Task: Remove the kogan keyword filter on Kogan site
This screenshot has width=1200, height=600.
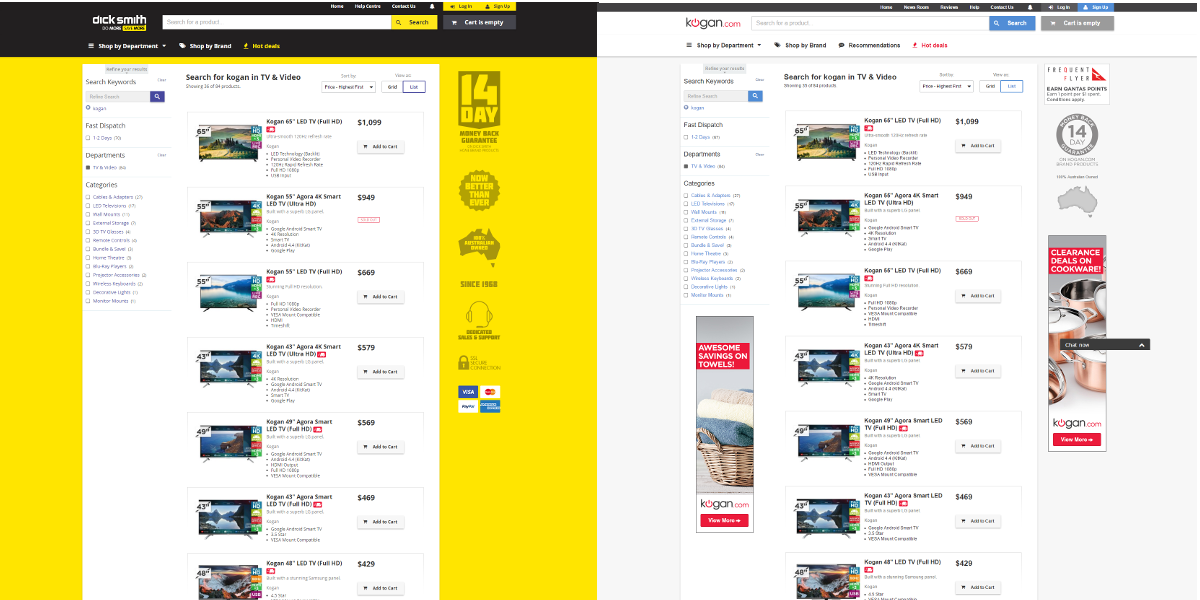Action: [x=686, y=107]
